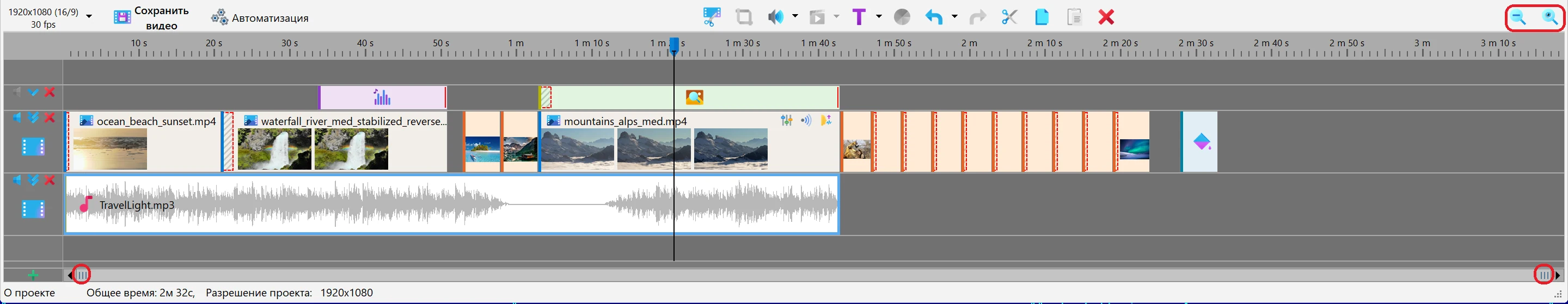Screen dimensions: 1568x304
Task: Select the blue diamond clip at timeline end
Action: (x=1200, y=141)
